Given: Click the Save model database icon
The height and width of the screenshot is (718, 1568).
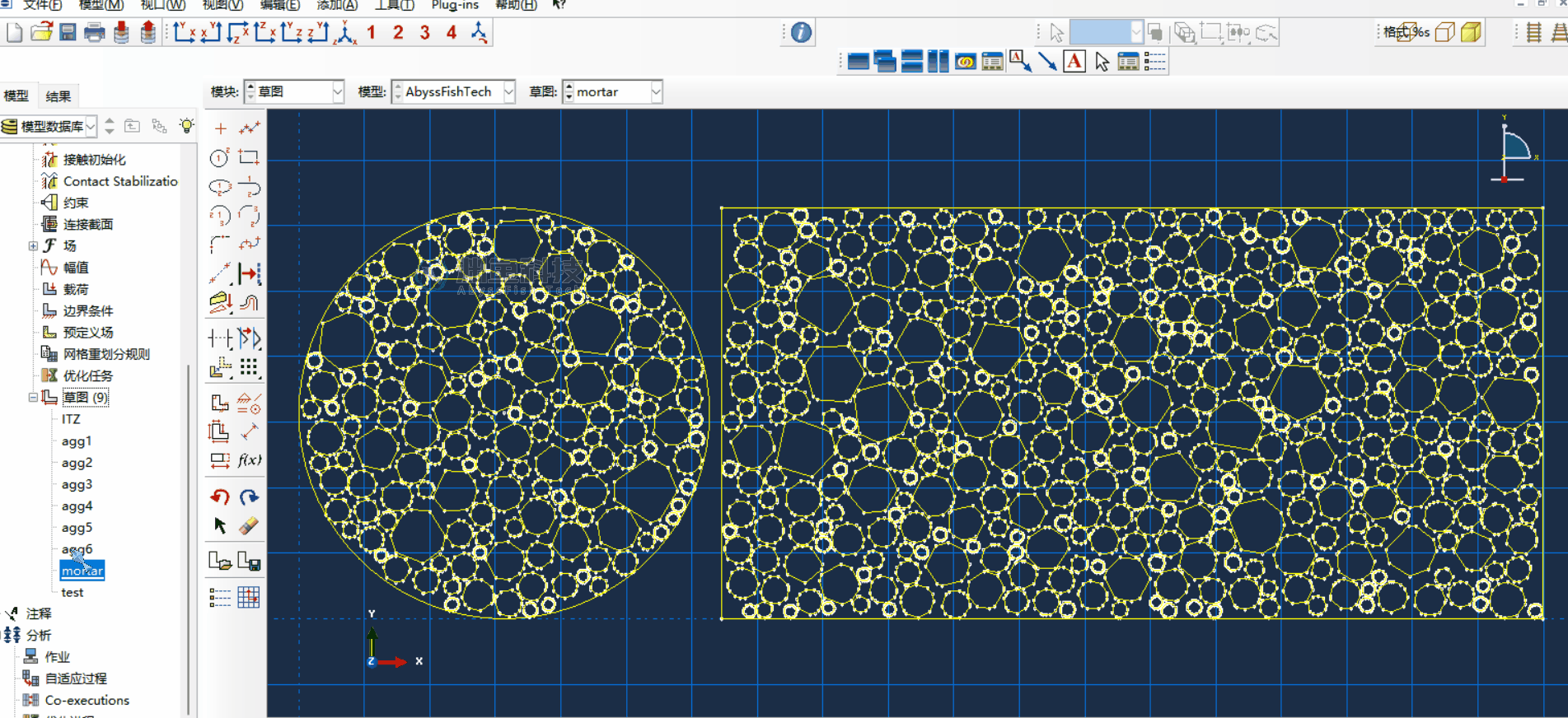Looking at the screenshot, I should pyautogui.click(x=68, y=33).
